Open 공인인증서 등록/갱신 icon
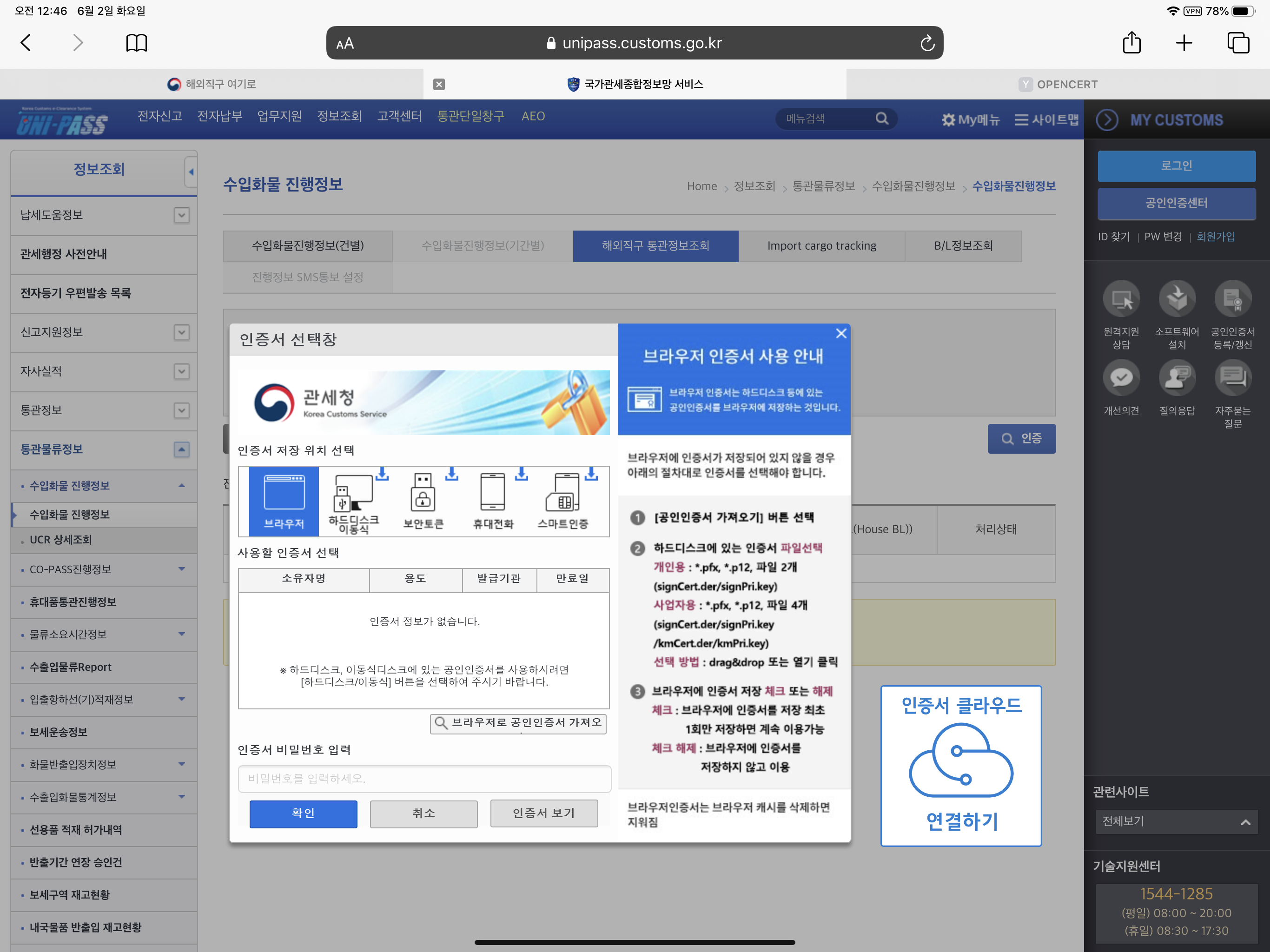 pos(1232,298)
